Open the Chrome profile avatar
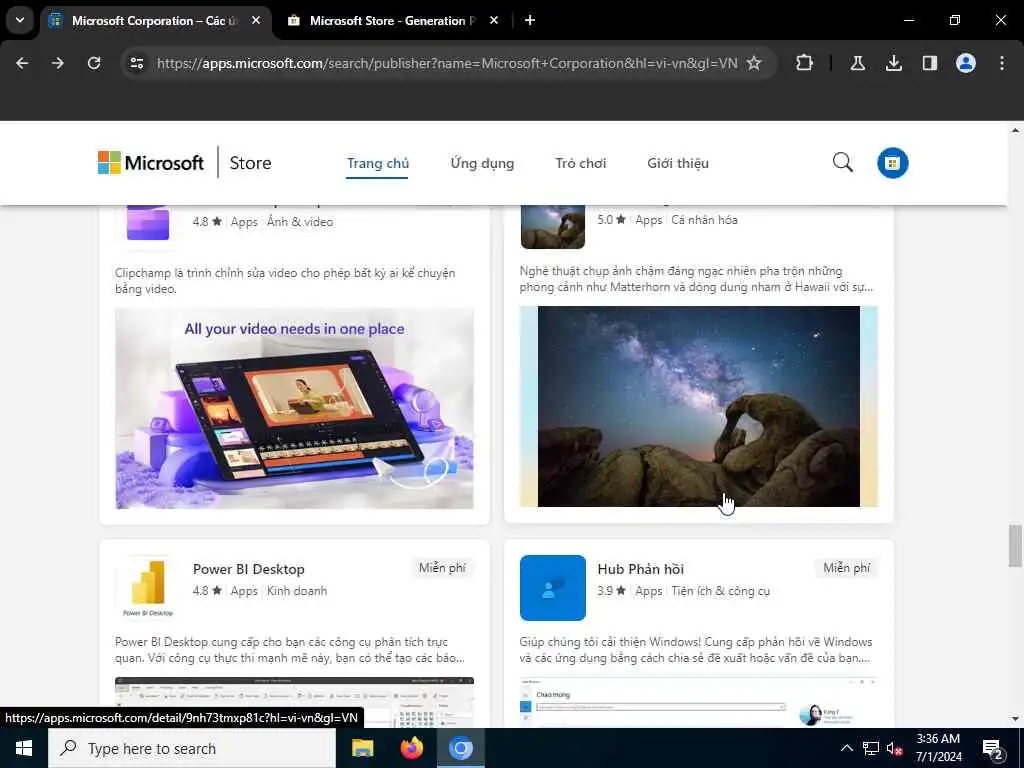 [x=966, y=63]
